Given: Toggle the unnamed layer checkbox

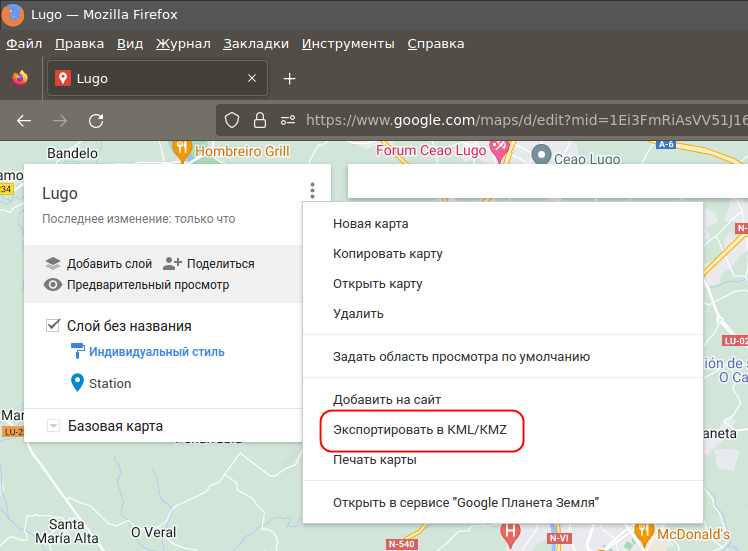Looking at the screenshot, I should (x=52, y=326).
